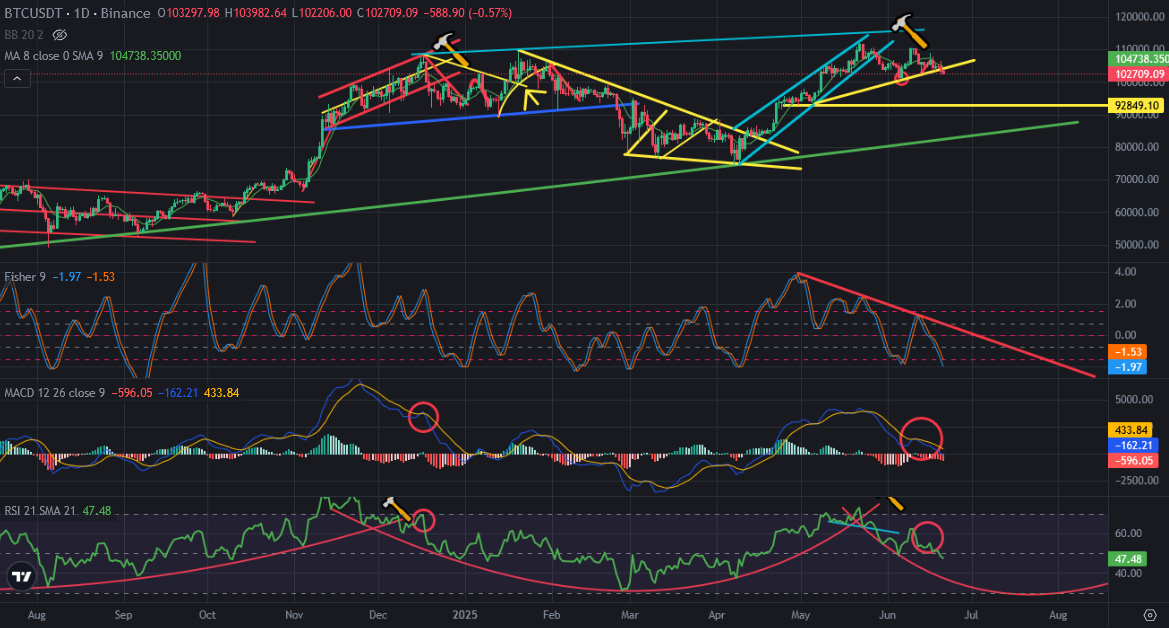Select the RSI 21 SMA 21 label
Viewport: 1169px width, 628px height.
[40, 511]
